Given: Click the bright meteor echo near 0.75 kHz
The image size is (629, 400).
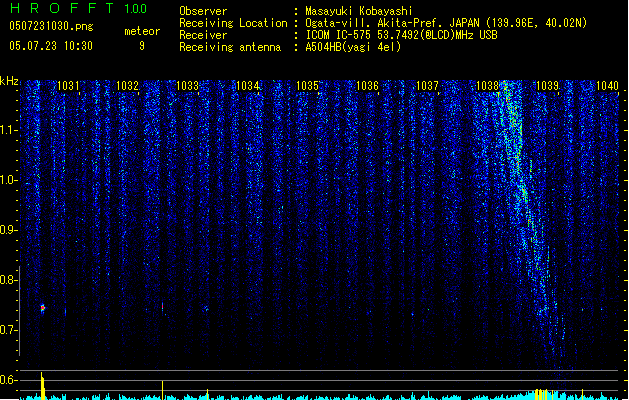Looking at the screenshot, I should [43, 309].
